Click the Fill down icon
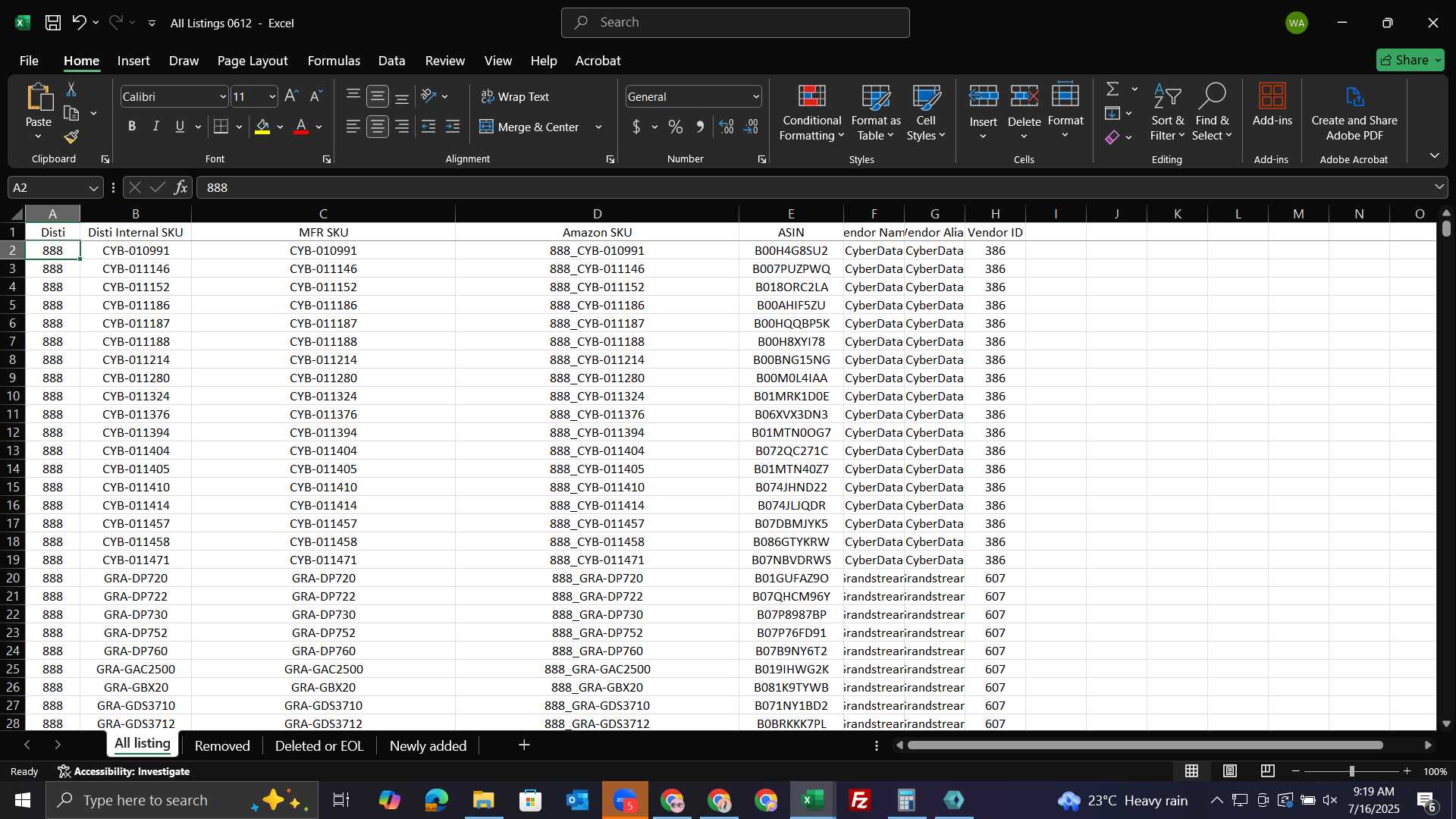The width and height of the screenshot is (1456, 819). click(x=1112, y=114)
